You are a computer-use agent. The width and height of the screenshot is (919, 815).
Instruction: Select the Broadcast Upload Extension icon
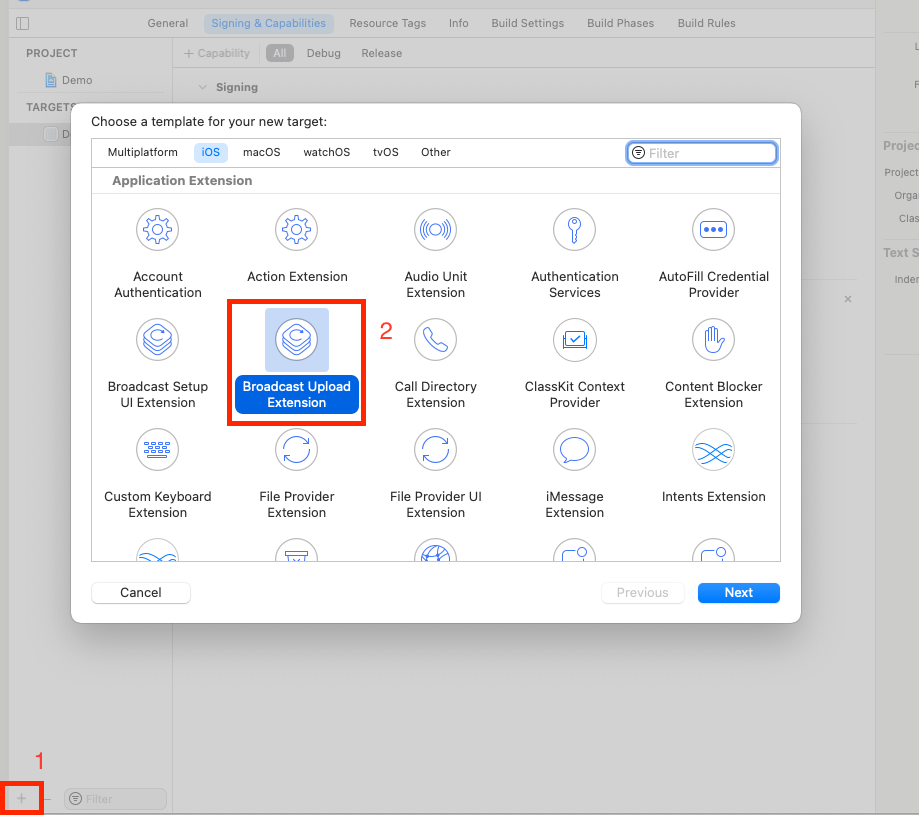pyautogui.click(x=297, y=339)
